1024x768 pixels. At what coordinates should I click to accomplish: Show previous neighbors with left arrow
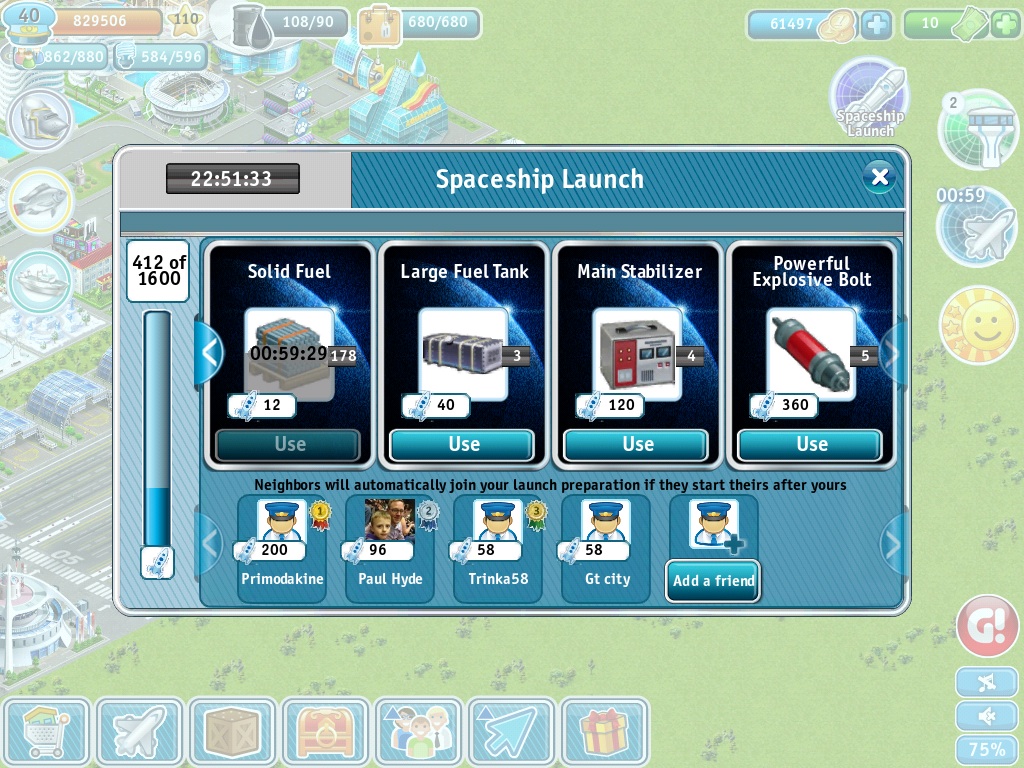209,544
